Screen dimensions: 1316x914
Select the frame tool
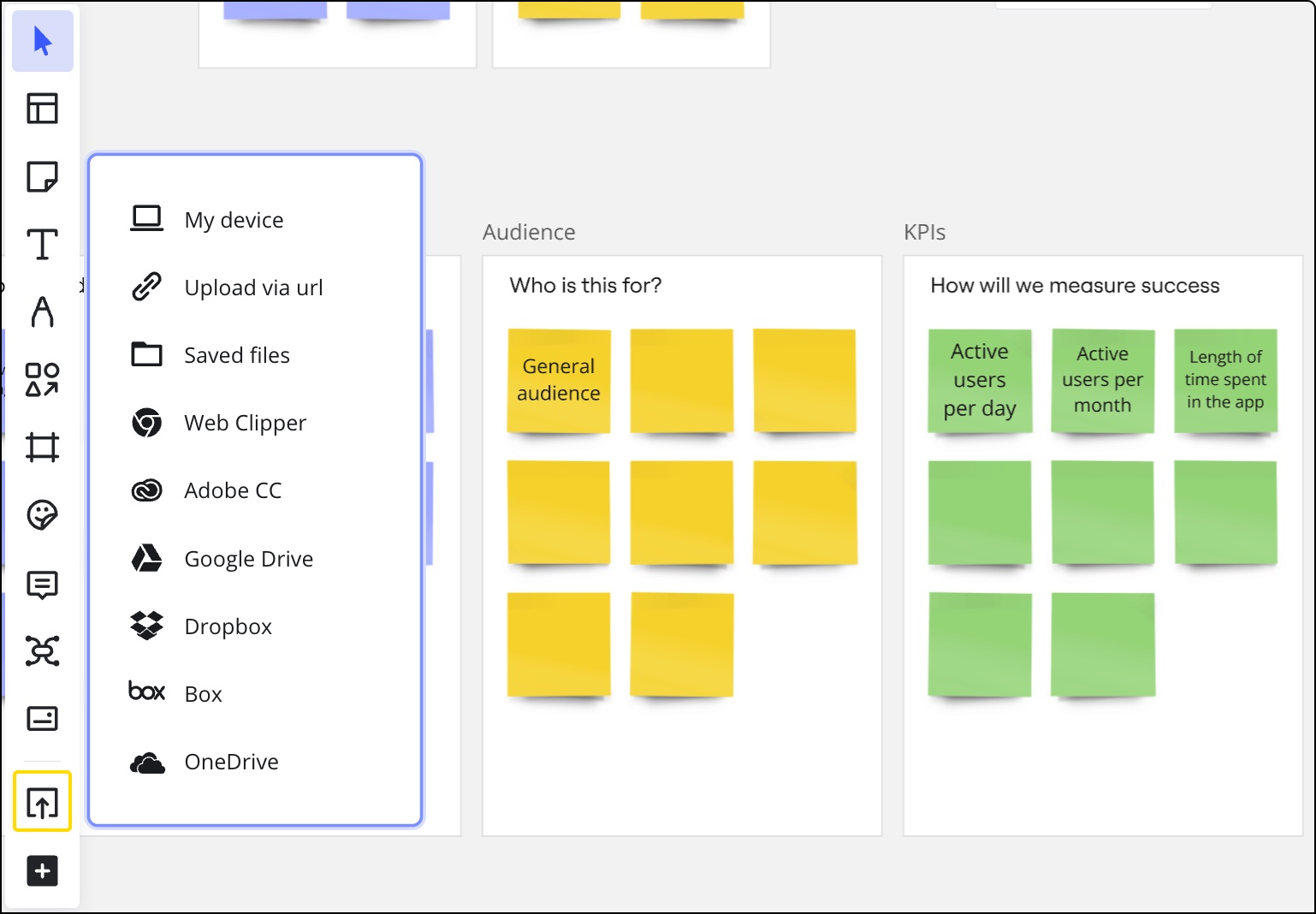coord(42,447)
